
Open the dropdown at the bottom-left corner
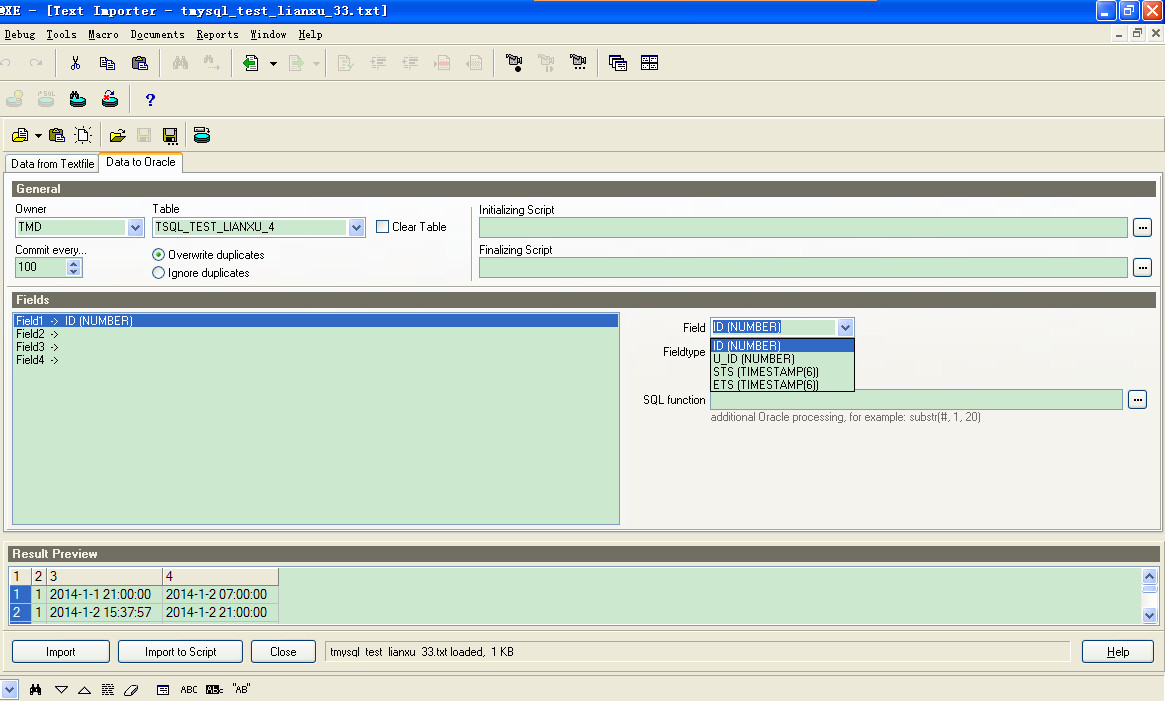tap(9, 689)
